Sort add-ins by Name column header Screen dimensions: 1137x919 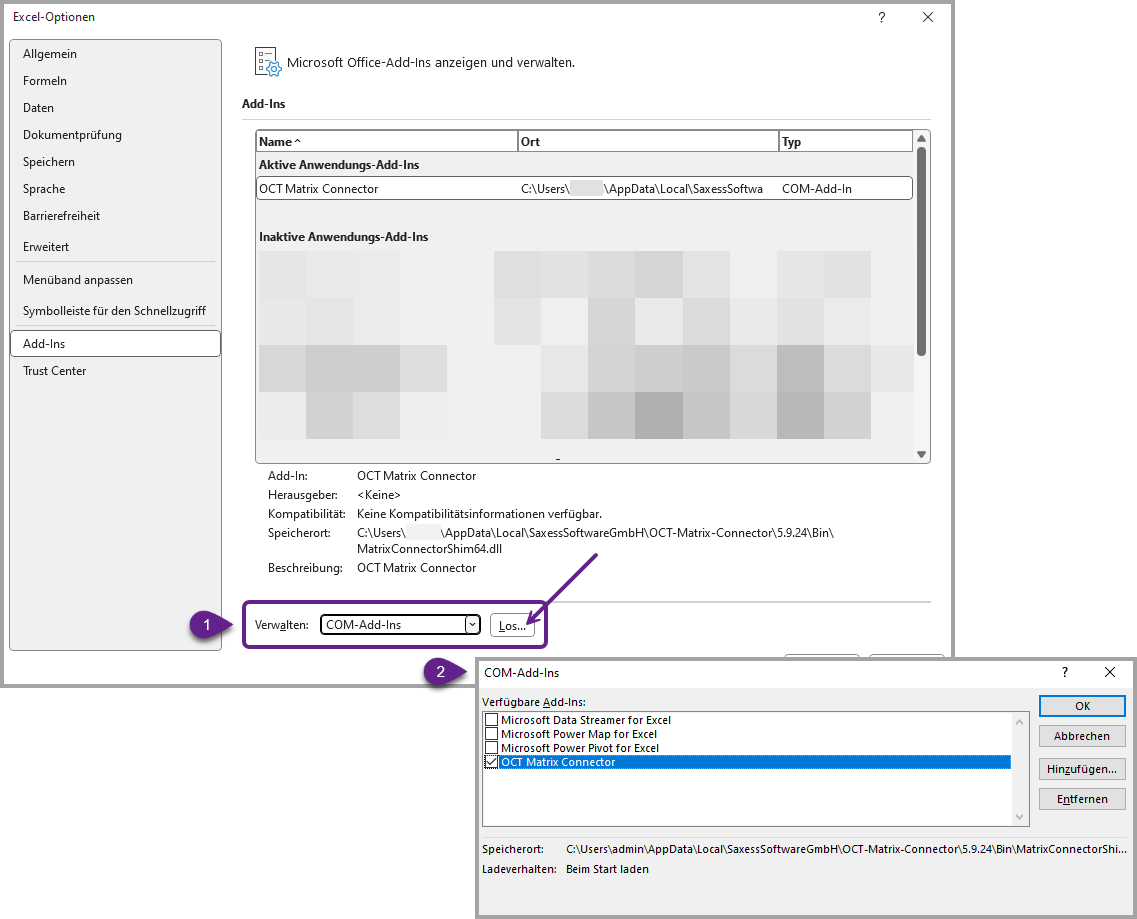(x=386, y=142)
